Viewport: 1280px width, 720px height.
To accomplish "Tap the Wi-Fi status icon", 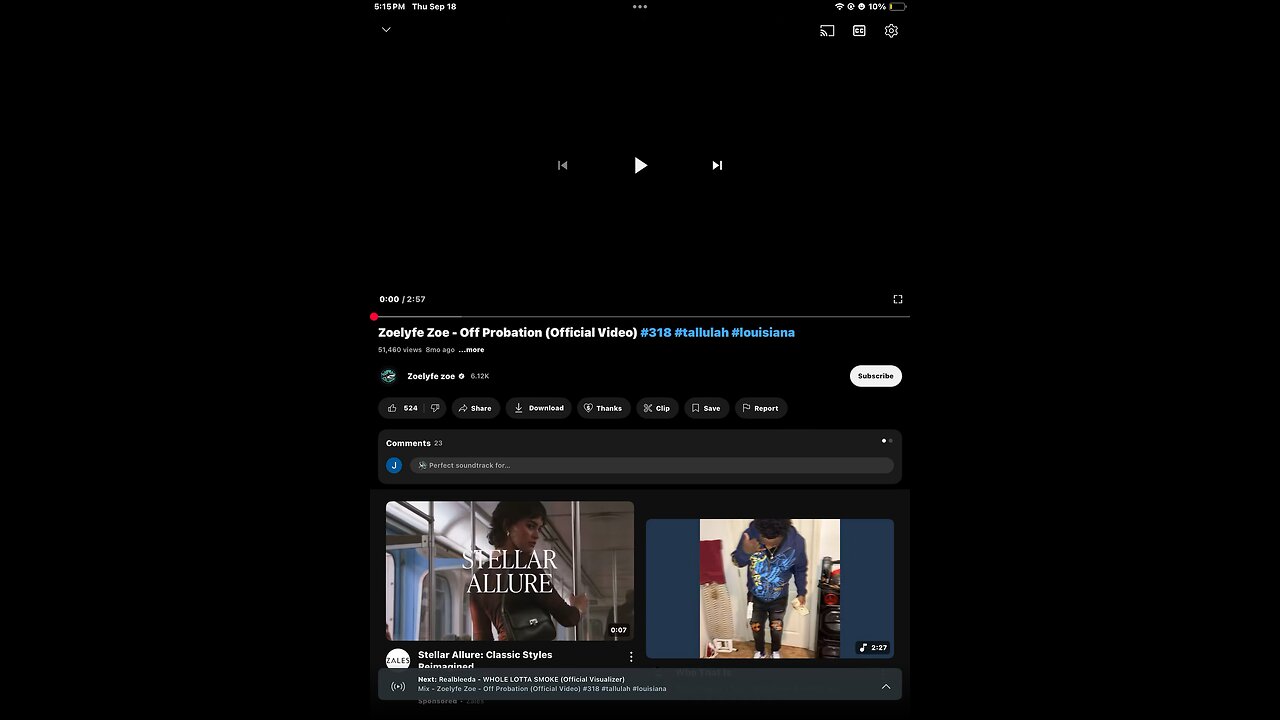I will pyautogui.click(x=839, y=6).
